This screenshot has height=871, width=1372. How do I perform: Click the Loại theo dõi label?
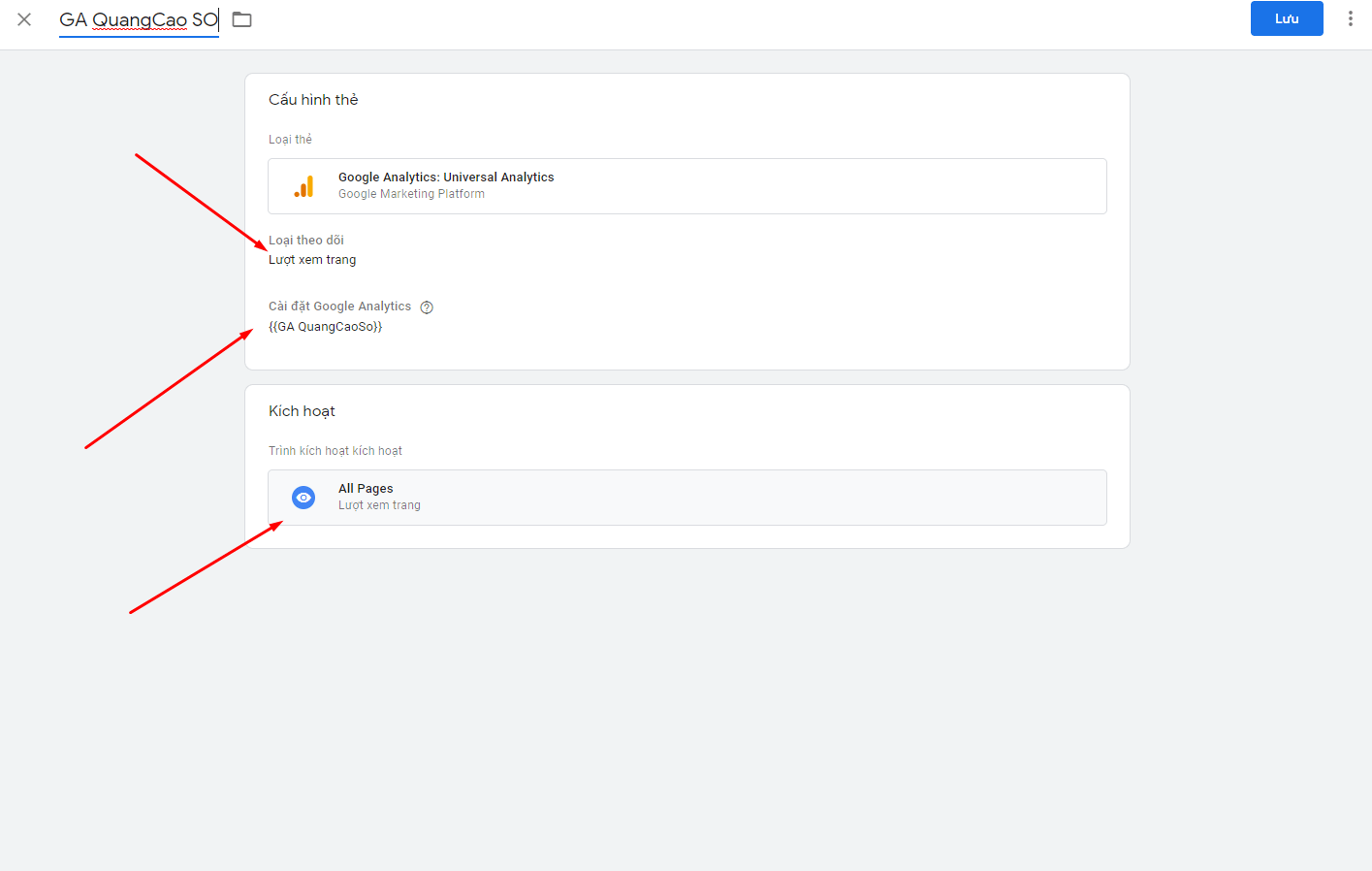click(306, 241)
